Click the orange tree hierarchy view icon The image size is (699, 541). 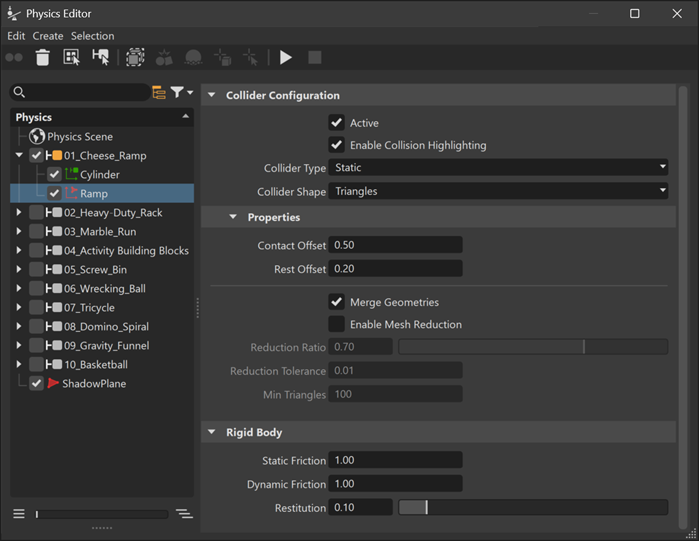(x=159, y=92)
